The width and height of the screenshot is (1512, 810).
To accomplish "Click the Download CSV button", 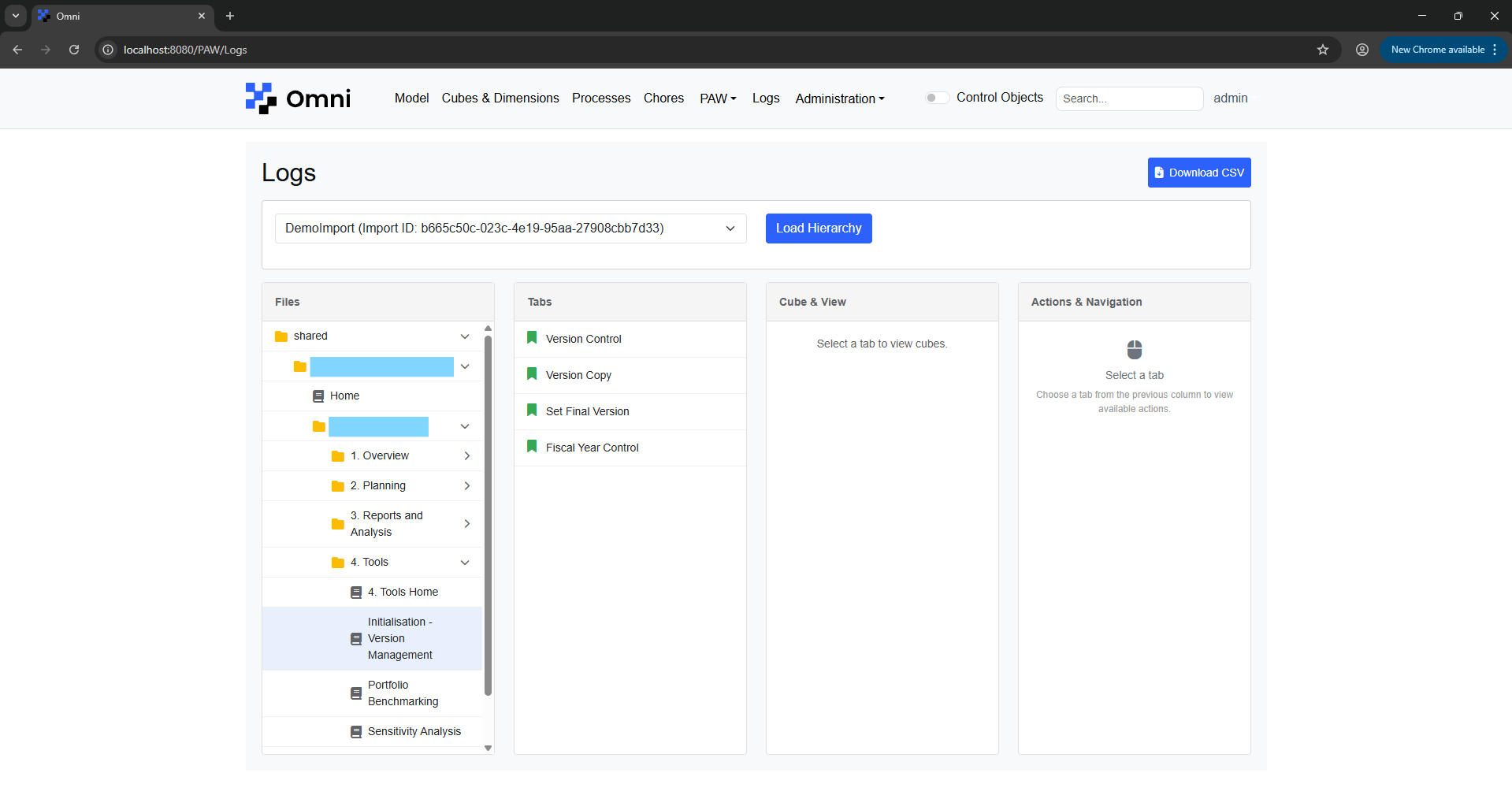I will click(x=1199, y=173).
